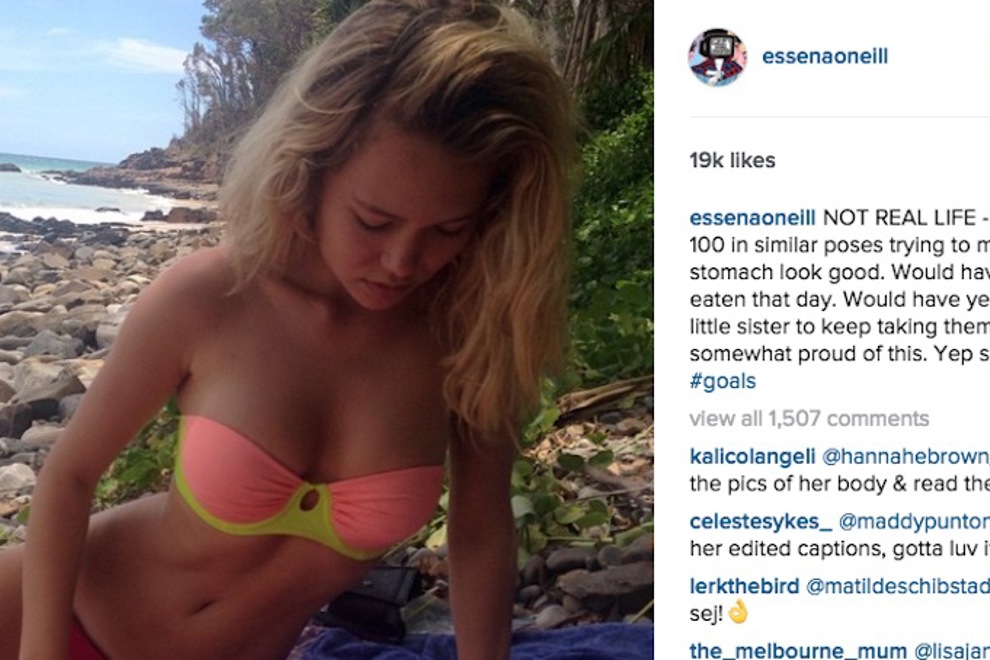This screenshot has width=990, height=660.
Task: Open the mentioned @maddypunton profile
Action: (914, 522)
